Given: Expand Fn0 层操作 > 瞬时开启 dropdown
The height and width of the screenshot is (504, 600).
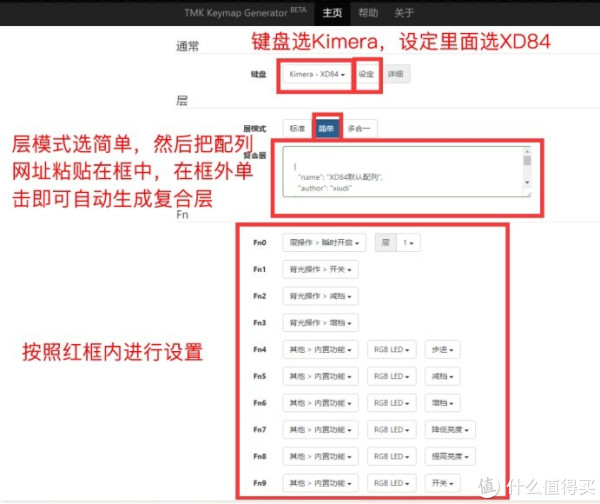Looking at the screenshot, I should (321, 242).
